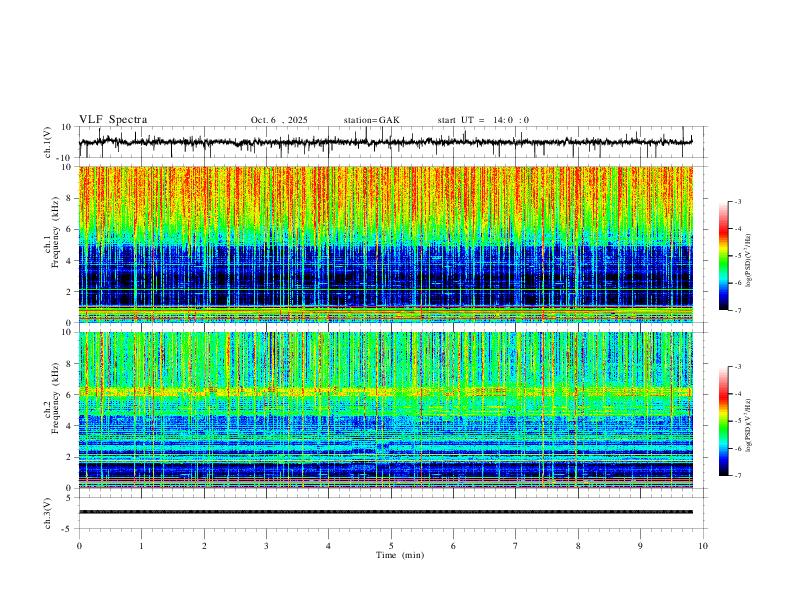Click the ch.1 'Frequency (kHz)' axis label

coord(56,233)
